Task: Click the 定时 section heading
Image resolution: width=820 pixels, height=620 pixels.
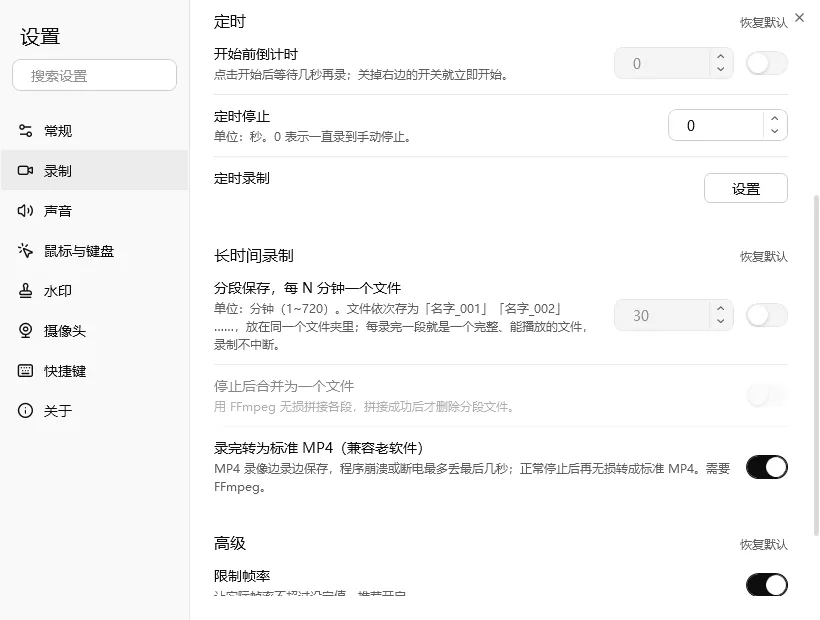Action: (x=230, y=21)
